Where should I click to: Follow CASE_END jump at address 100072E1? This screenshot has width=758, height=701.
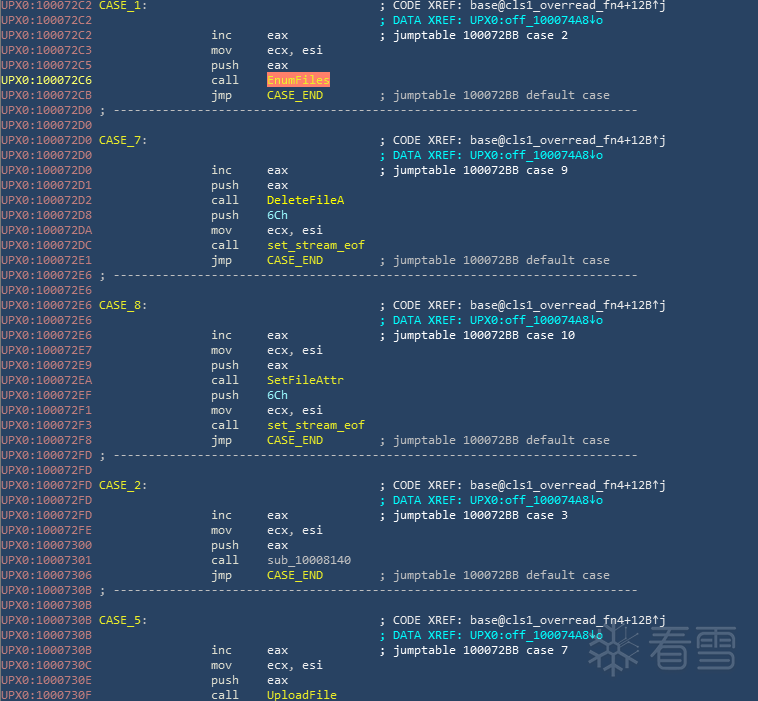(295, 260)
